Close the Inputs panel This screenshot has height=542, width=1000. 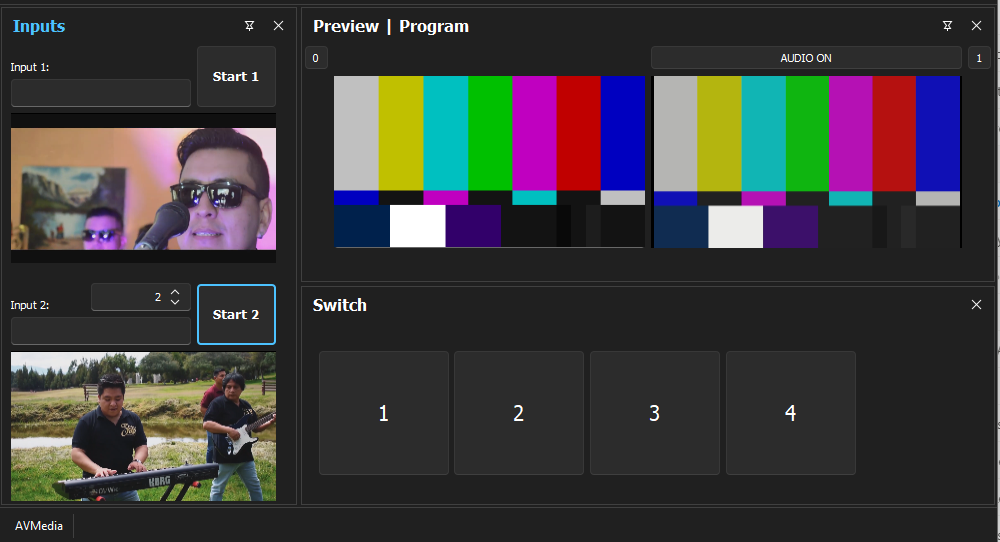[278, 26]
